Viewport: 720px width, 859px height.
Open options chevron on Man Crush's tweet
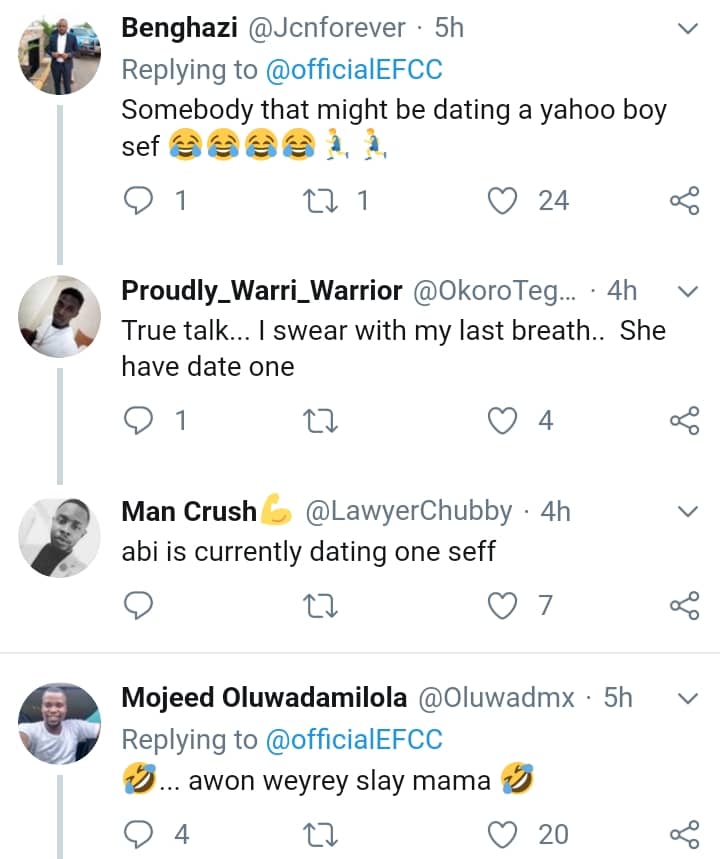click(687, 512)
